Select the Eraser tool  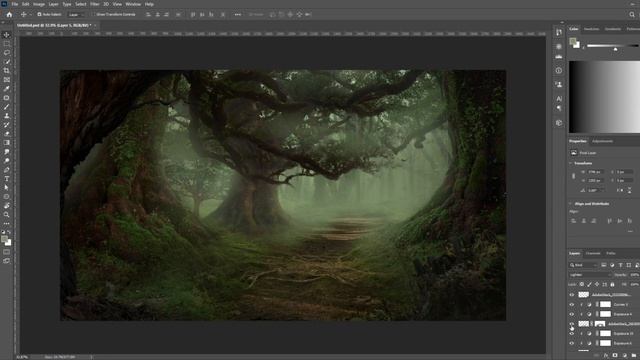tap(7, 134)
